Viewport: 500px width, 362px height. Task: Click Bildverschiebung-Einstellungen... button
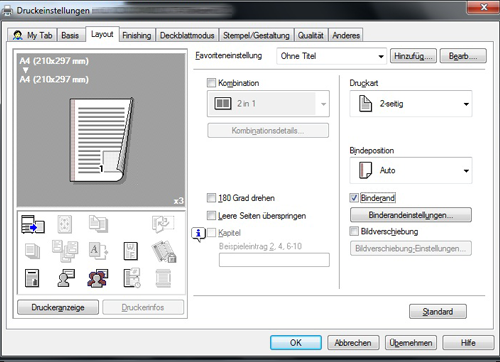click(x=411, y=248)
